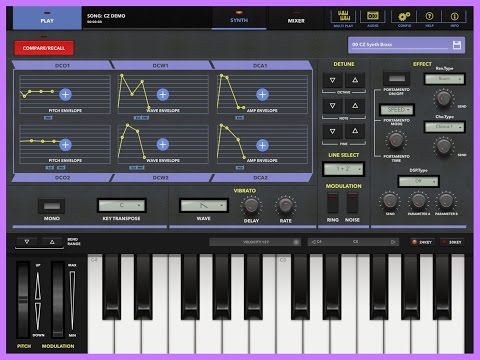Switch to the Play tab
The width and height of the screenshot is (480, 360).
pos(47,18)
